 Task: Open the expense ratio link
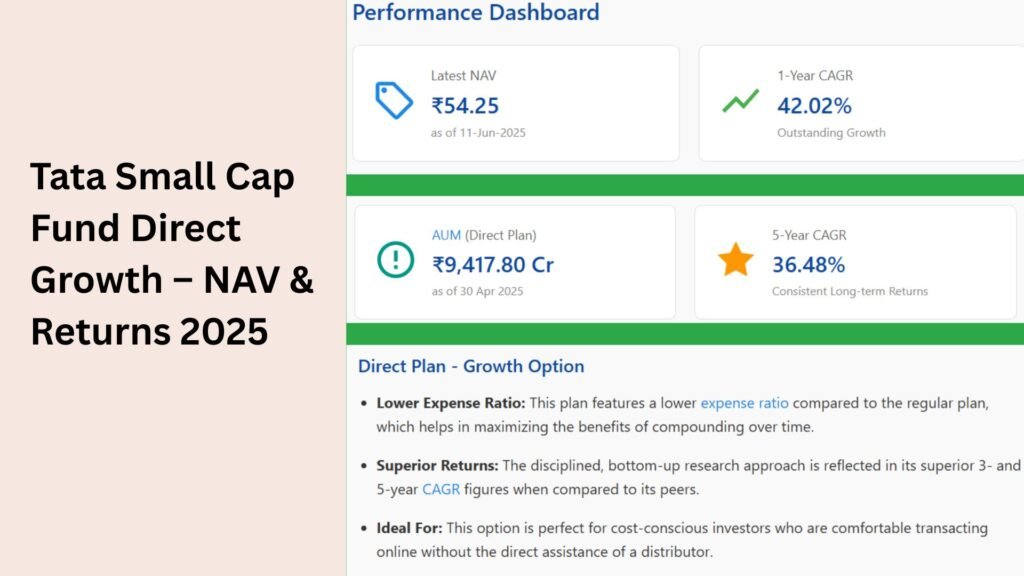pyautogui.click(x=744, y=403)
